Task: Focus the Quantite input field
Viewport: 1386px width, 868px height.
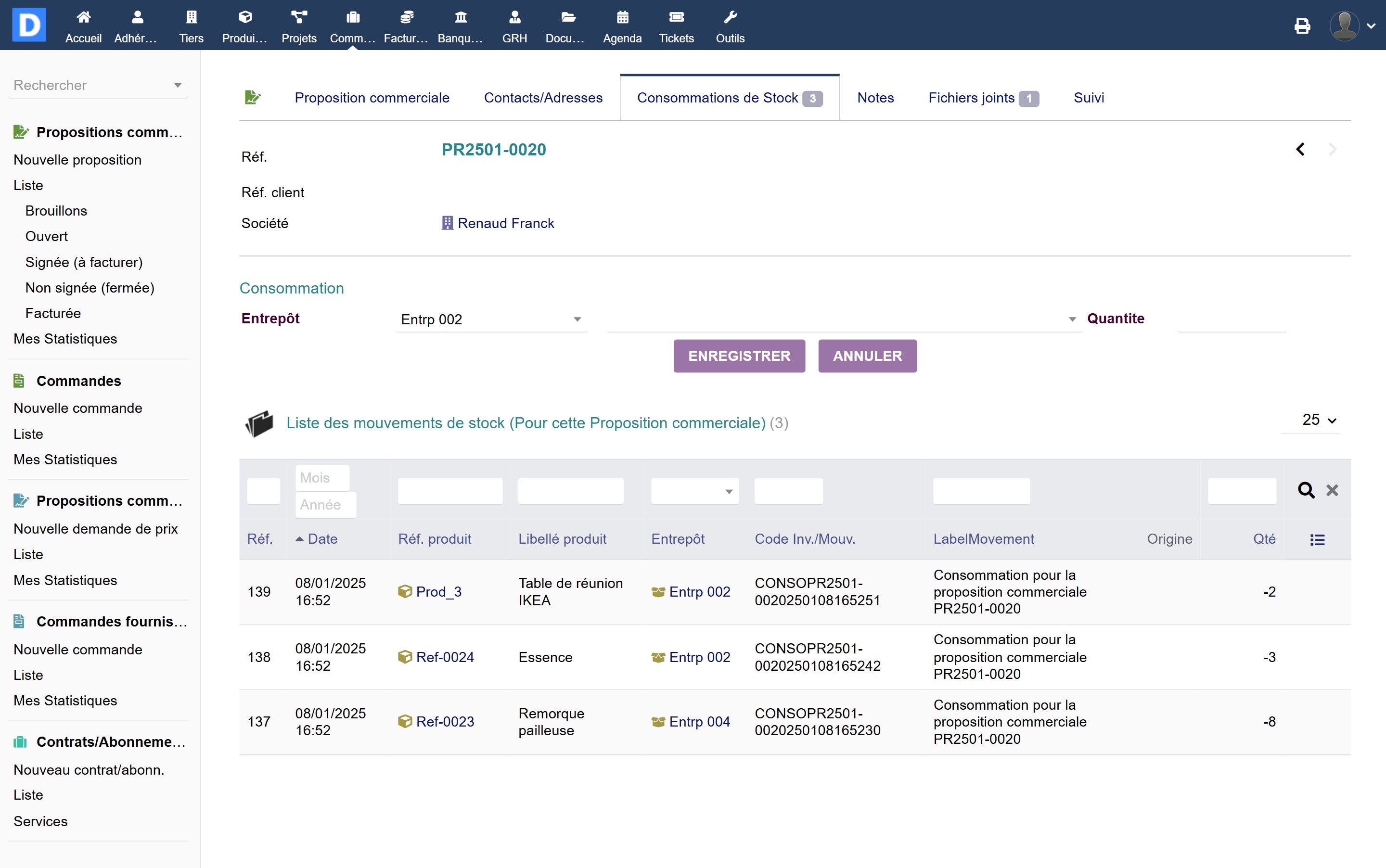Action: 1231,319
